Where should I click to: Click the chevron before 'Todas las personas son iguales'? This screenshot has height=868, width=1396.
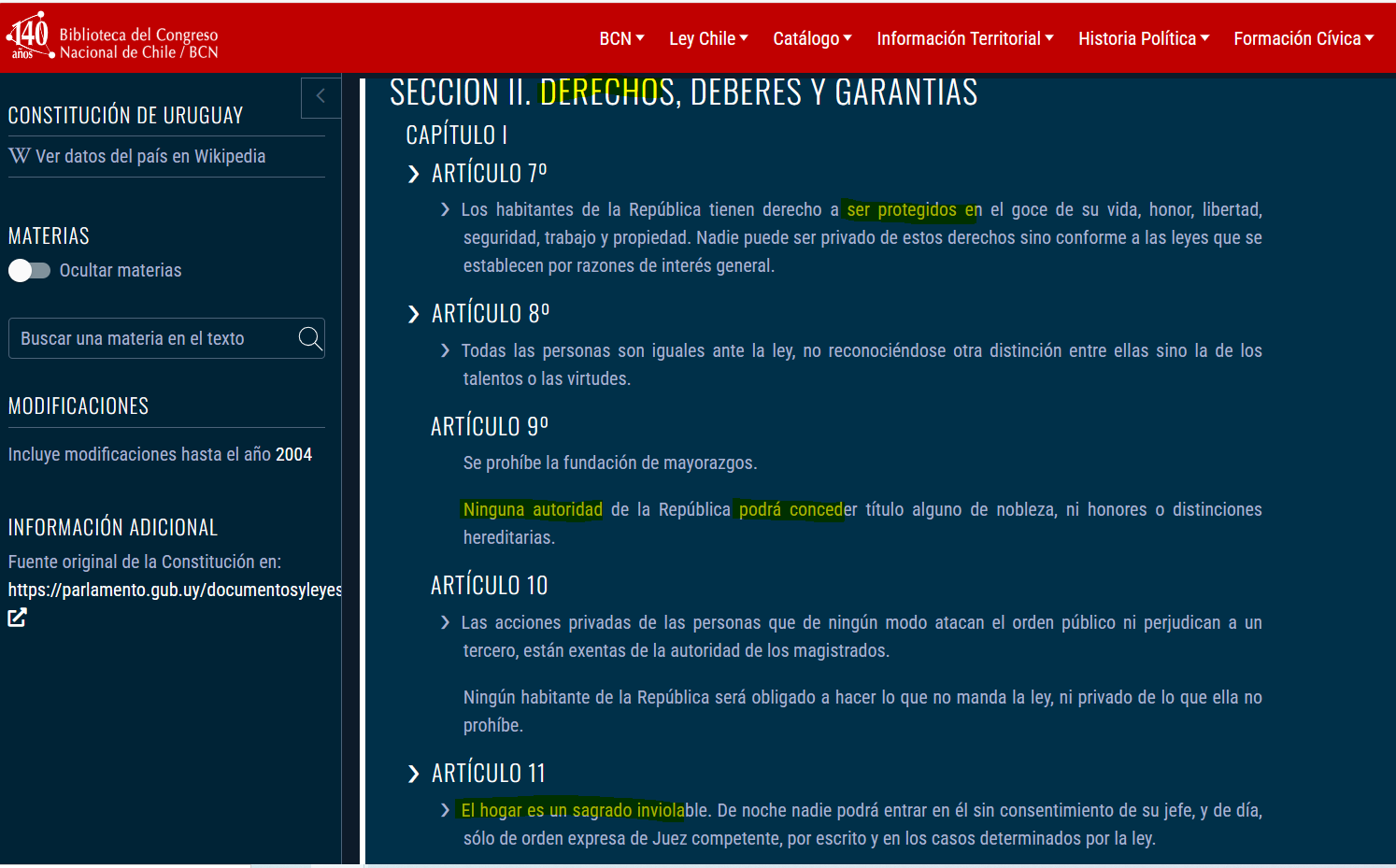446,350
